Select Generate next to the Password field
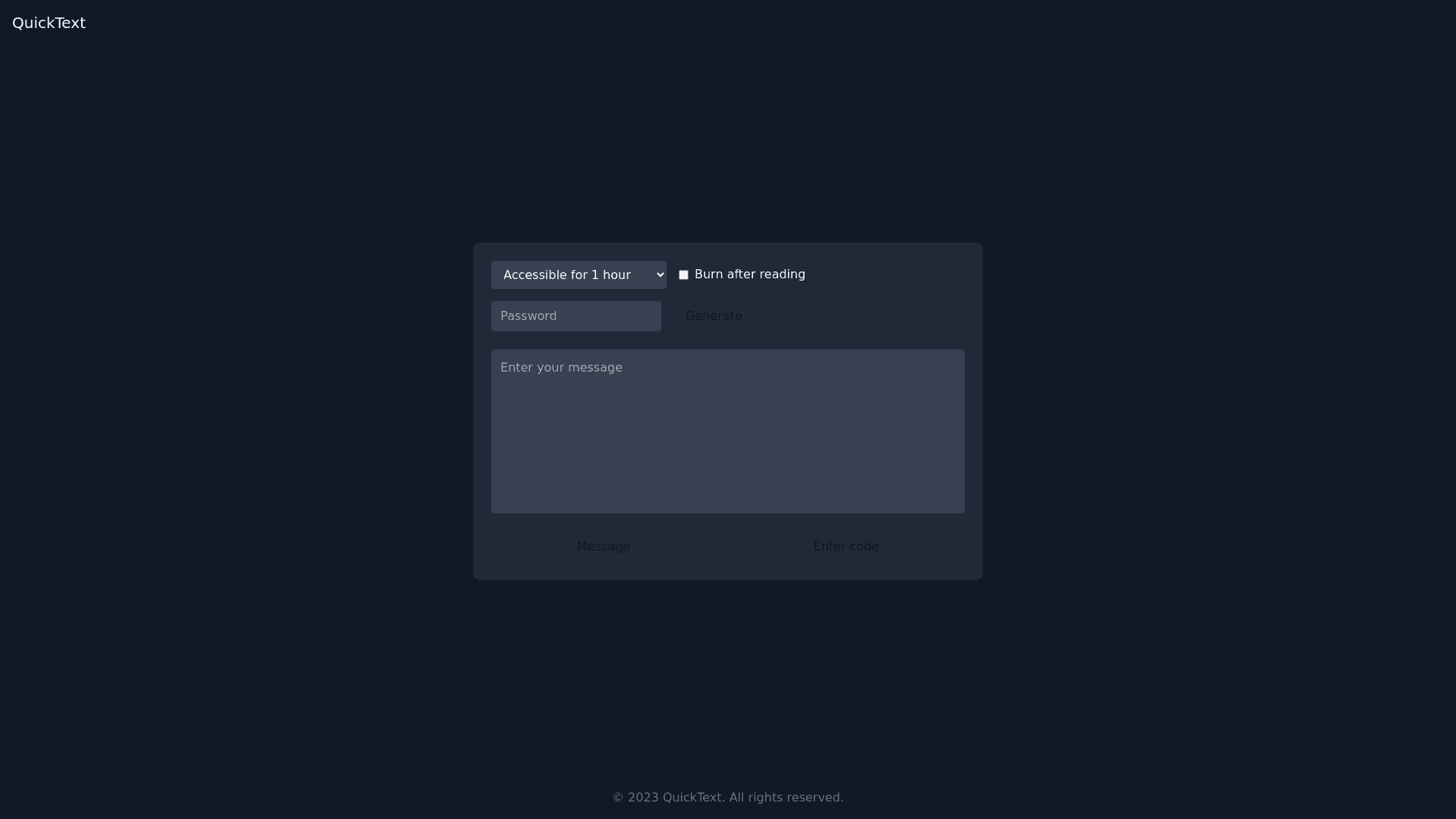The image size is (1456, 819). pos(714,316)
